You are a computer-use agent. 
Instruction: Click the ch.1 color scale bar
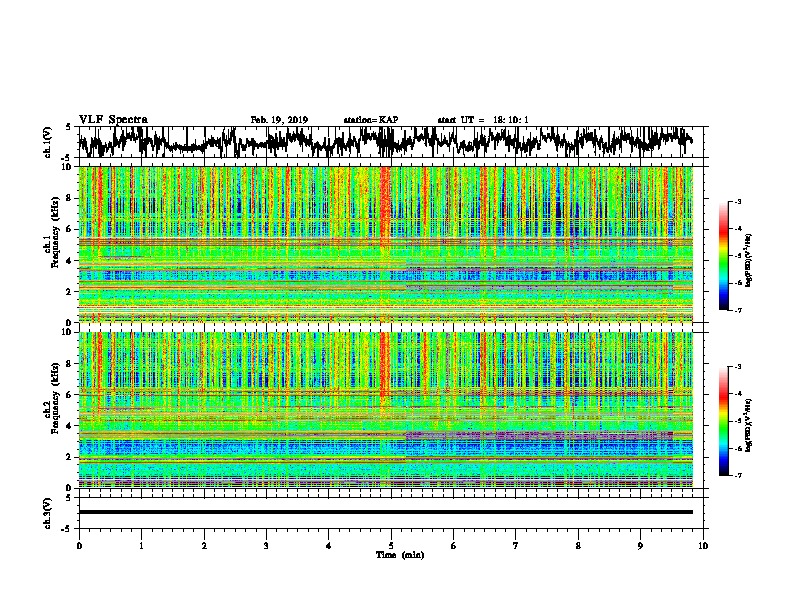click(x=724, y=256)
